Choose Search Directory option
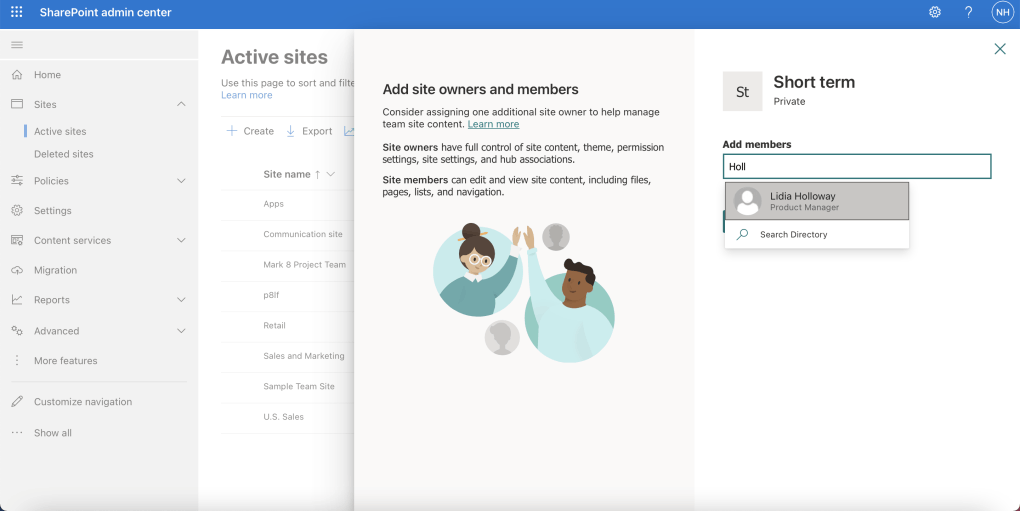The width and height of the screenshot is (1020, 511). pos(817,234)
